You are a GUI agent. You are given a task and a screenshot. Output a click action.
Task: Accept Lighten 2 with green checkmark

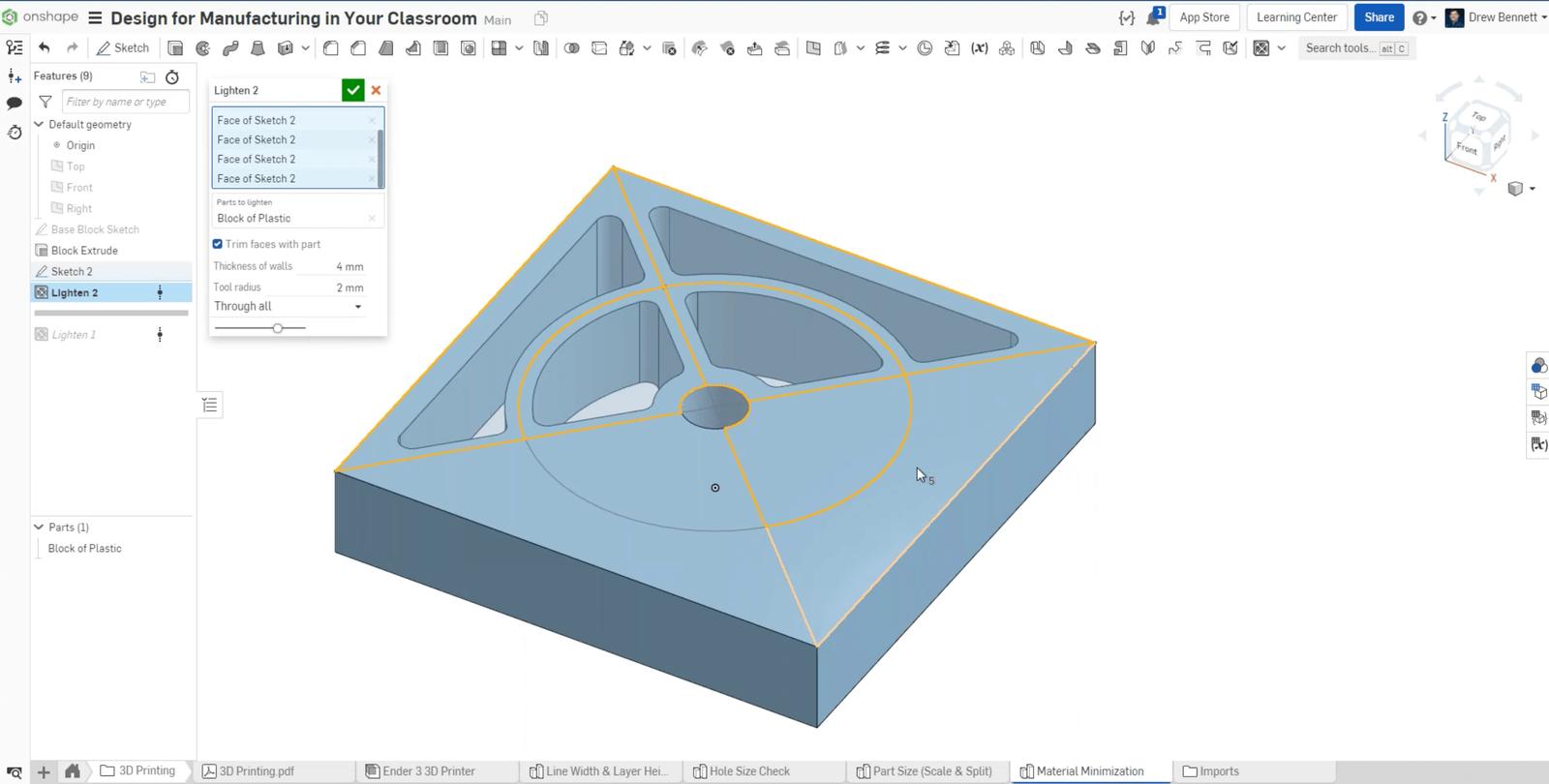[x=352, y=90]
